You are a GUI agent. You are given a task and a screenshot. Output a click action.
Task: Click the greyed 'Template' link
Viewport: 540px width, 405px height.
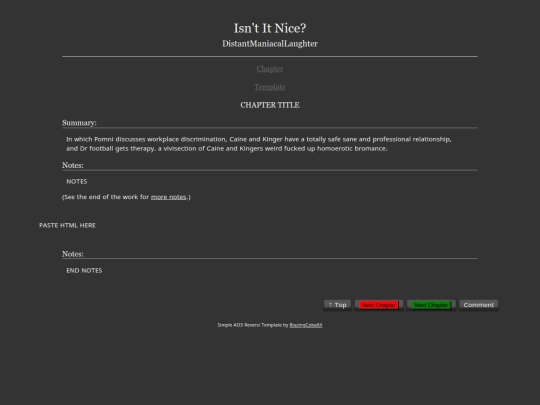coord(270,87)
